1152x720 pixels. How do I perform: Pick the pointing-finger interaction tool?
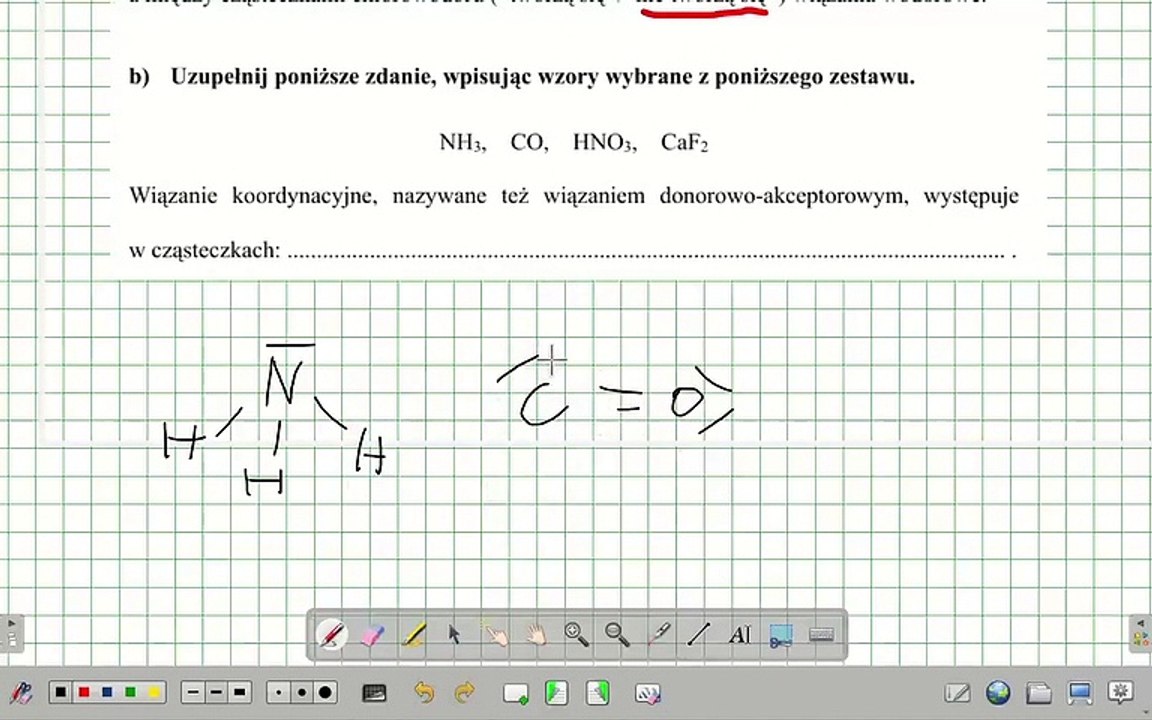[496, 635]
